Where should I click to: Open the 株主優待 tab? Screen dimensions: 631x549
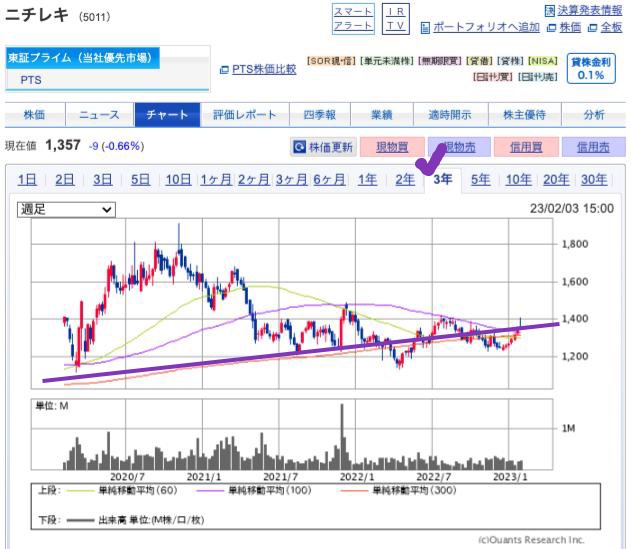[524, 115]
